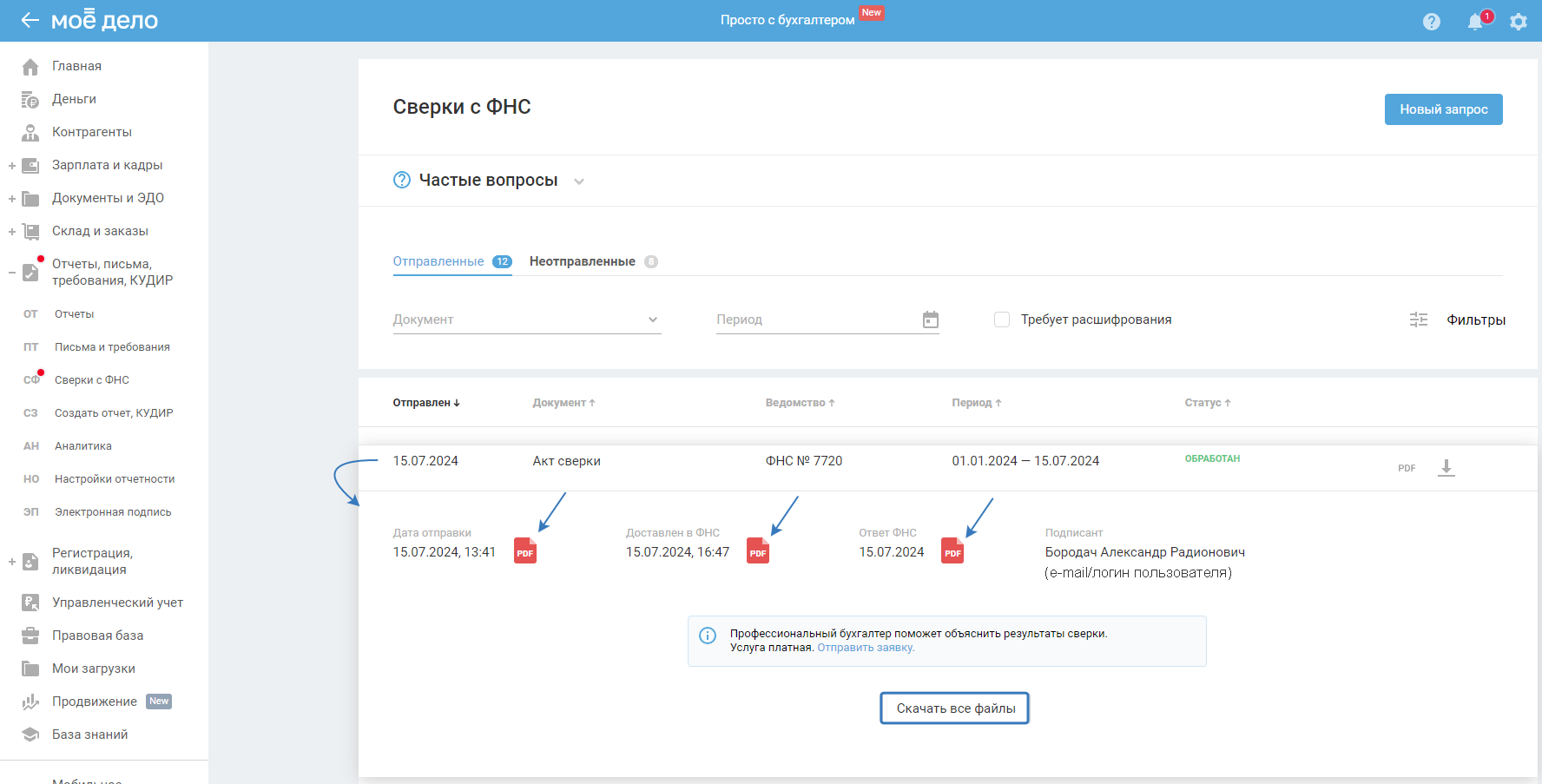Click the ФНС № 7720 cell
The height and width of the screenshot is (784, 1542).
(x=804, y=461)
